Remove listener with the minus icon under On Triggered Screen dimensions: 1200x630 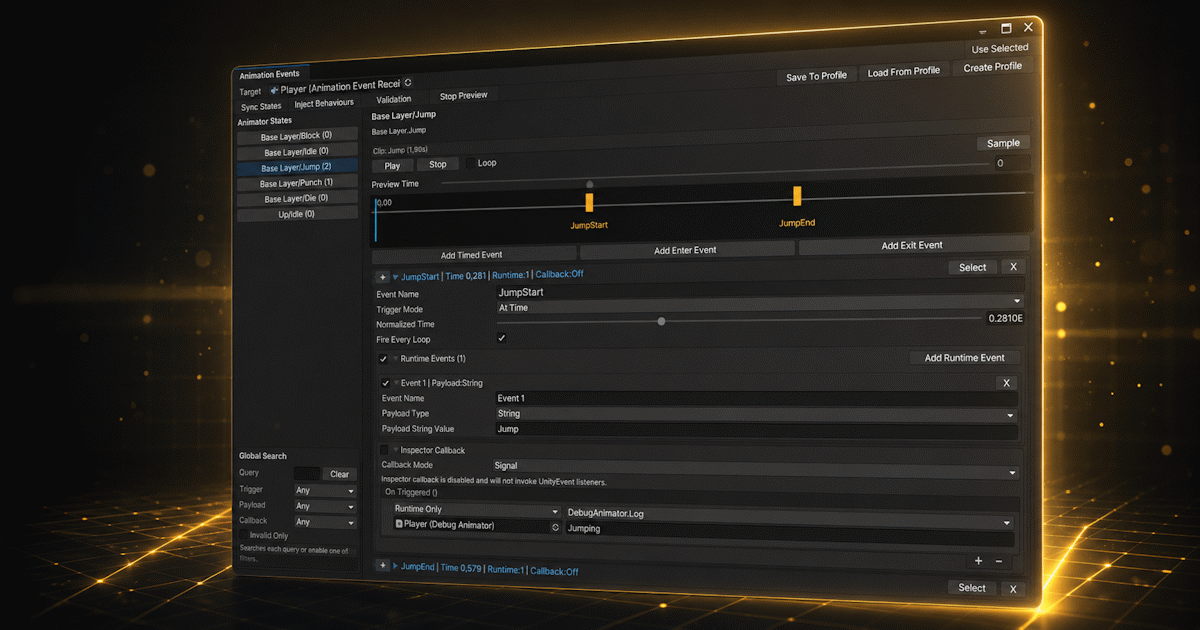pos(998,562)
